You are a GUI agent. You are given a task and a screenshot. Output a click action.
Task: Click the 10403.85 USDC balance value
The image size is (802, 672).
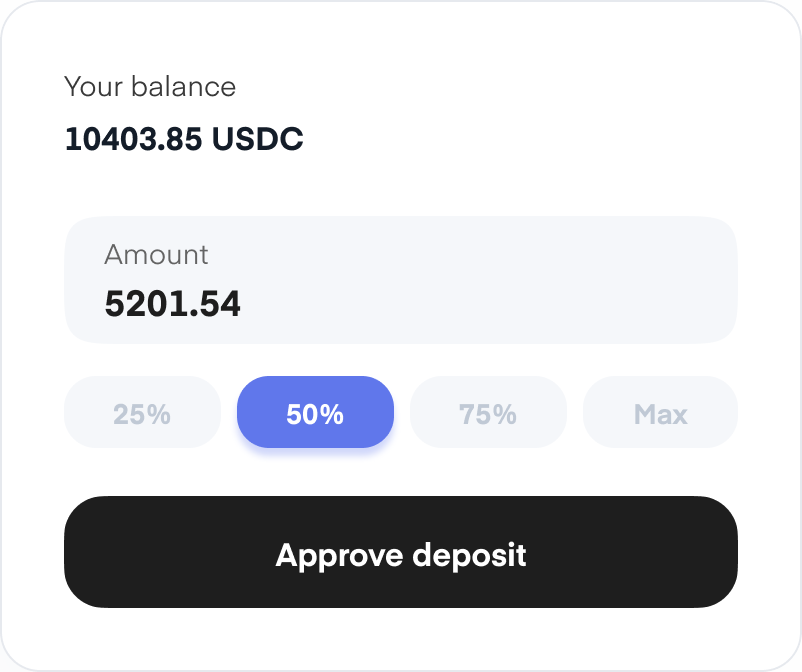pyautogui.click(x=184, y=139)
